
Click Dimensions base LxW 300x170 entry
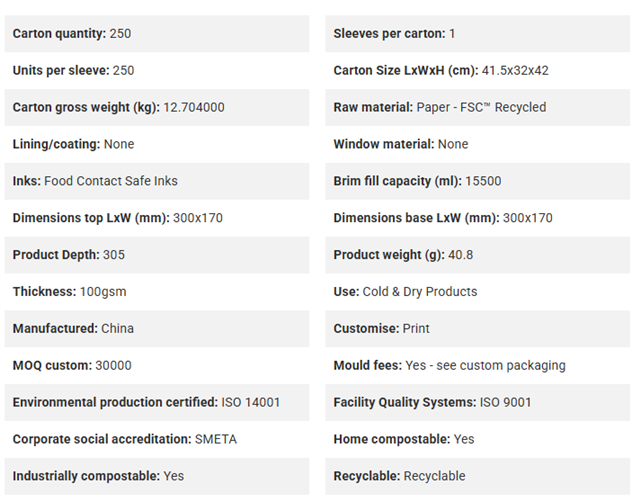click(443, 218)
